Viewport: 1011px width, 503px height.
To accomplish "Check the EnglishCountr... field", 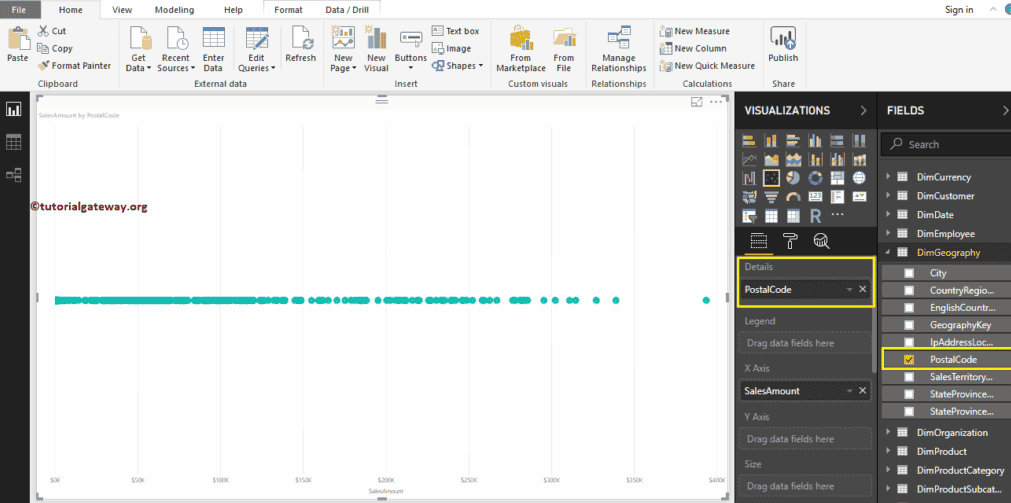I will point(909,308).
